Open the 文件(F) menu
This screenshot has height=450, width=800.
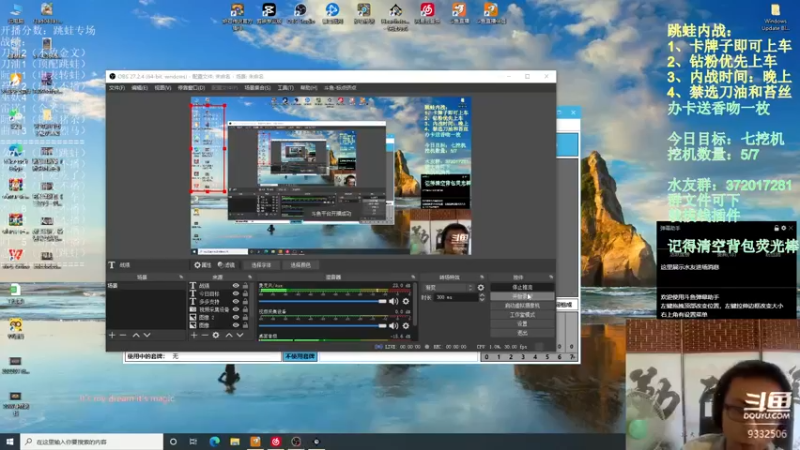pos(117,88)
